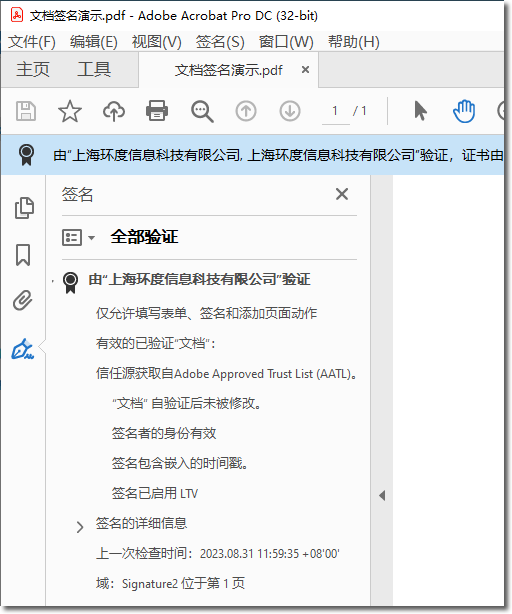Image resolution: width=512 pixels, height=614 pixels.
Task: Close the 签名 panel
Action: (x=342, y=194)
